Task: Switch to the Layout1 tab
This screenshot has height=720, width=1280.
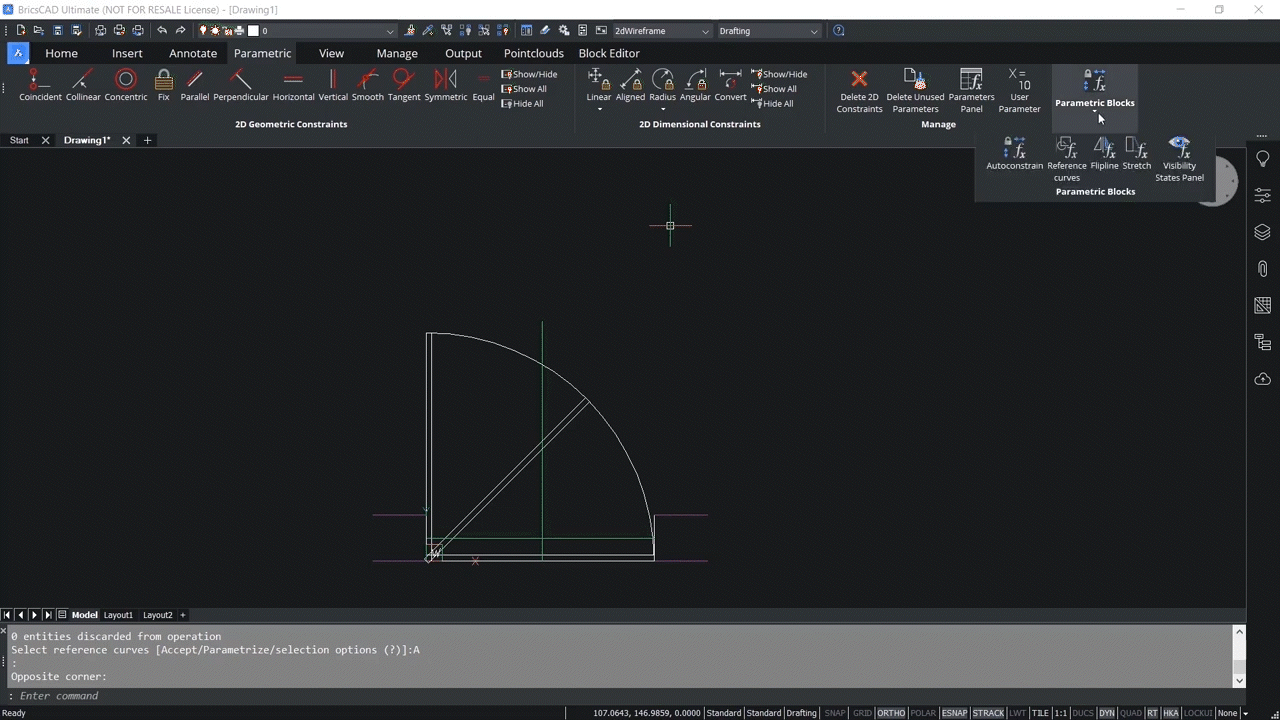Action: tap(118, 615)
